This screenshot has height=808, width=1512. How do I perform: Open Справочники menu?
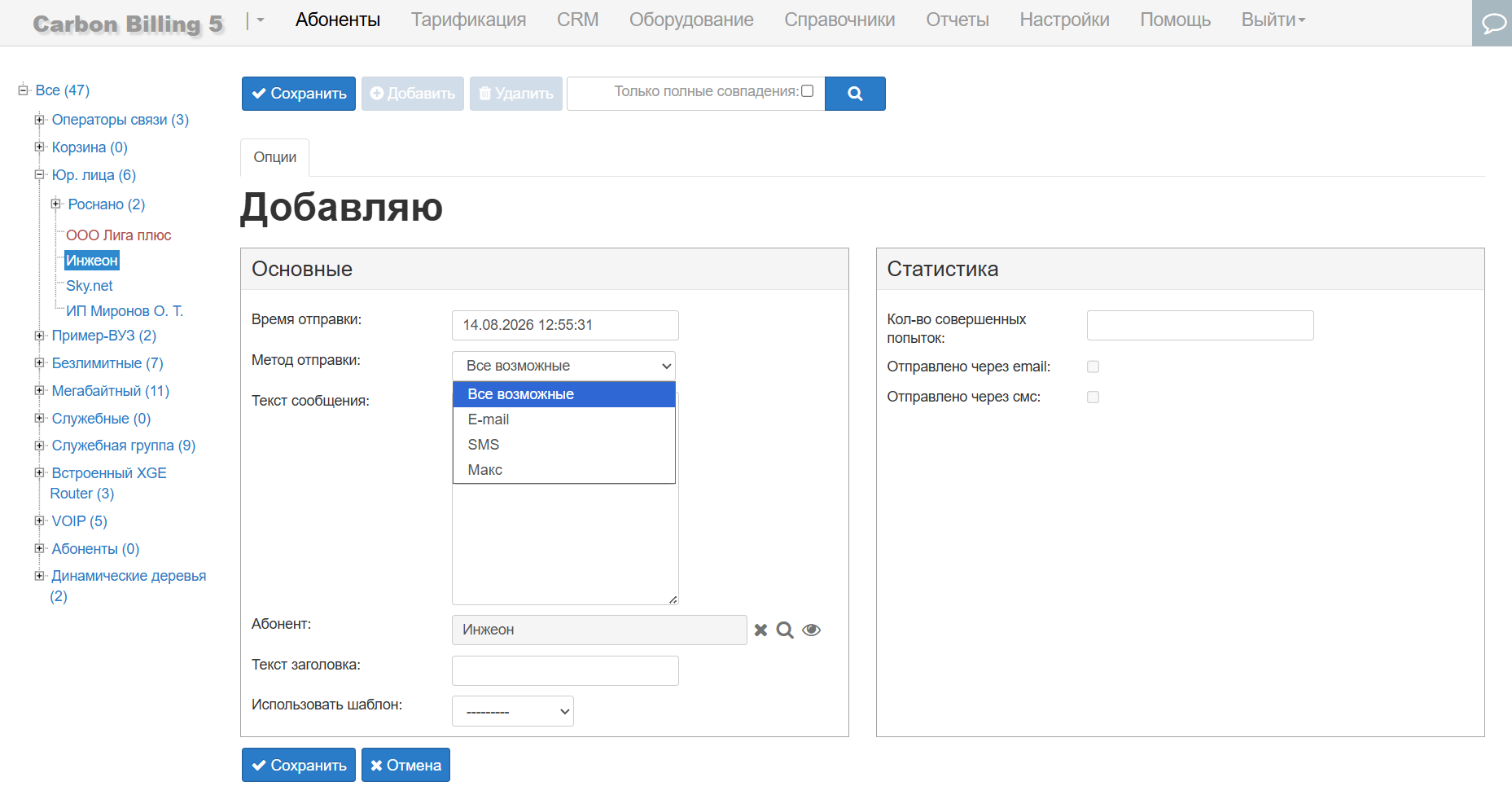pos(839,20)
